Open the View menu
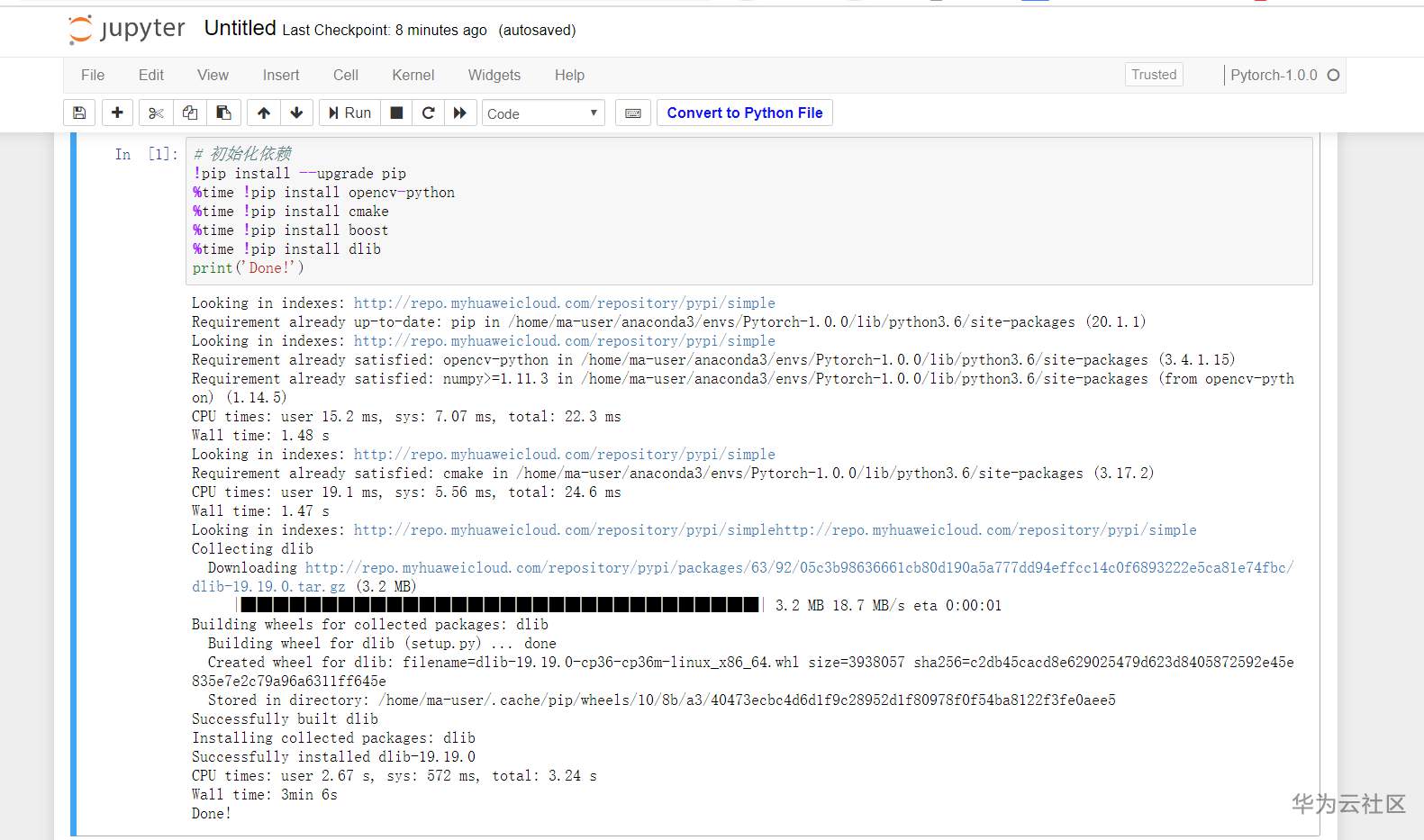 213,75
